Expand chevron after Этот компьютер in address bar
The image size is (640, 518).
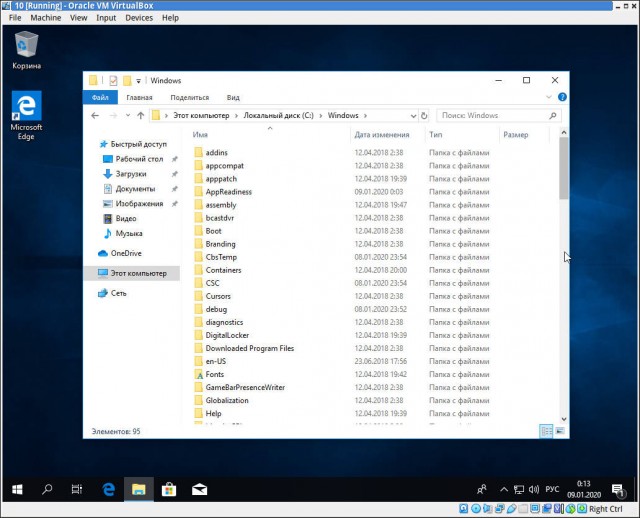coord(236,116)
